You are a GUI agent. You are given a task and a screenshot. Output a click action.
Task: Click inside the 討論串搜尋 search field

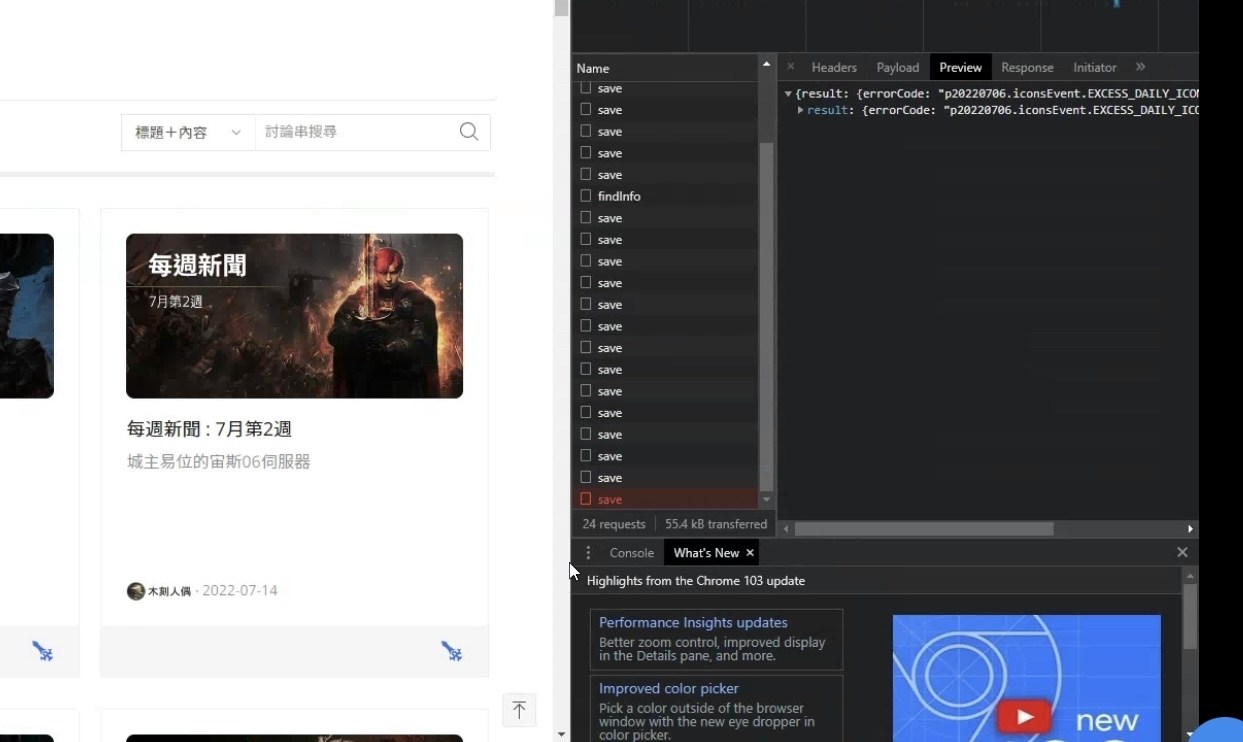[350, 131]
